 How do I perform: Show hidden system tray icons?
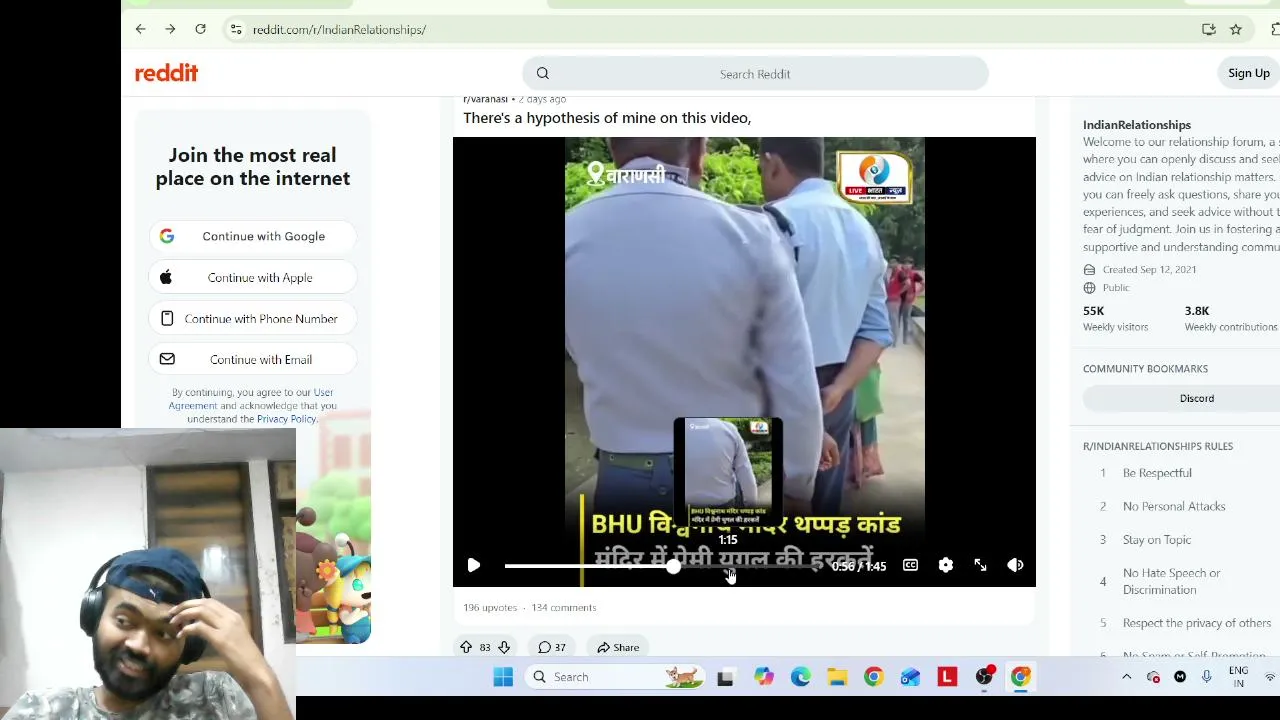[1126, 677]
